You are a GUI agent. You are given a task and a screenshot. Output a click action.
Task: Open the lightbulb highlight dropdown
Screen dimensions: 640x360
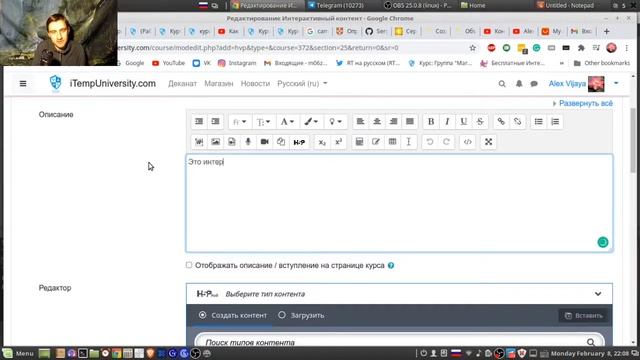click(x=336, y=122)
